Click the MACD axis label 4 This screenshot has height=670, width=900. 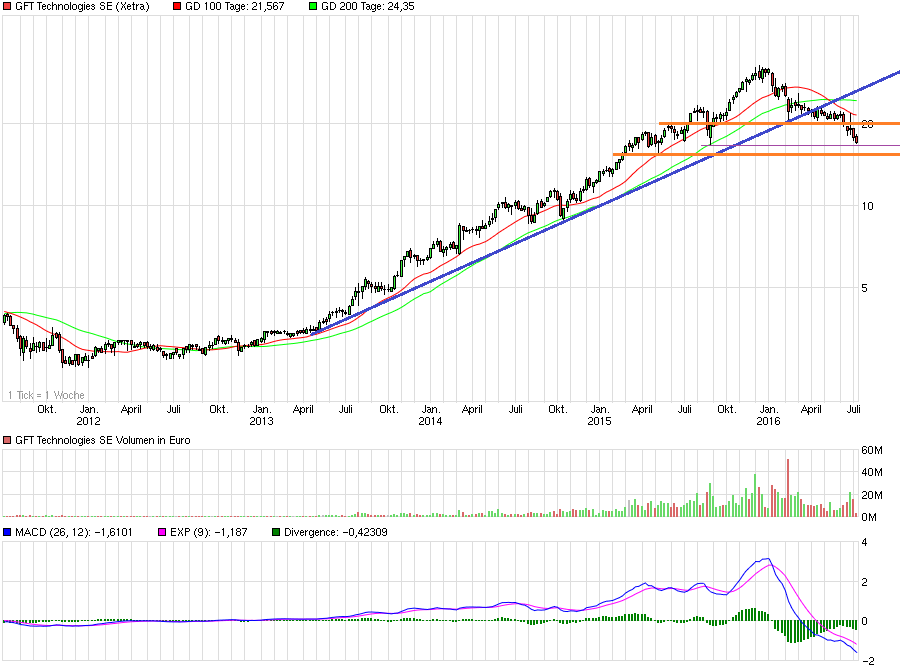pos(864,543)
